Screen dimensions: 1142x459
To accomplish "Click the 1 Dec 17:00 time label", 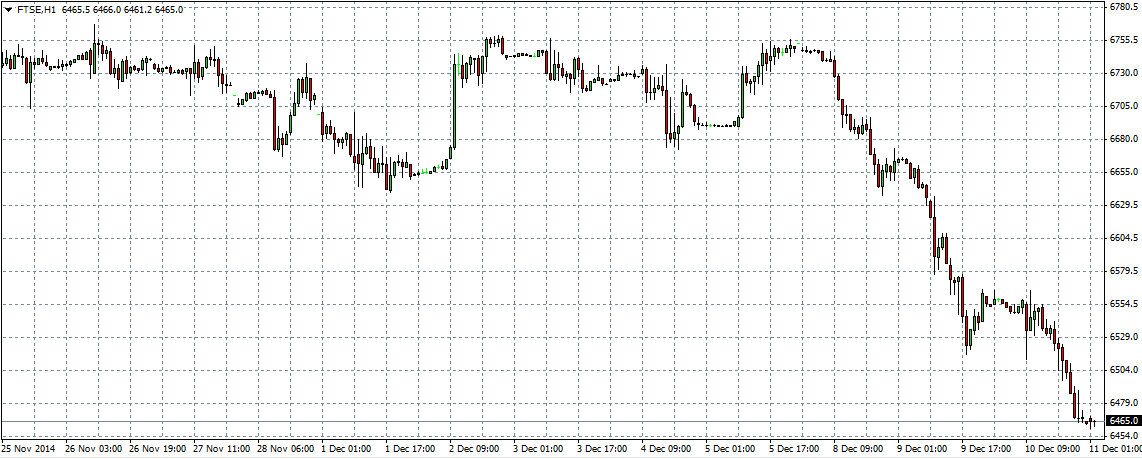I will click(x=410, y=449).
